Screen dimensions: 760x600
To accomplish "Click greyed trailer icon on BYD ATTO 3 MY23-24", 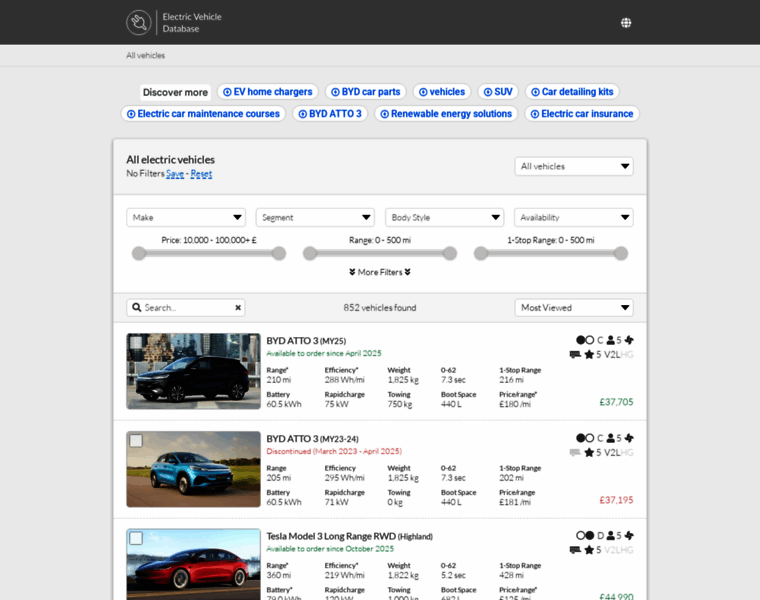I will point(575,453).
